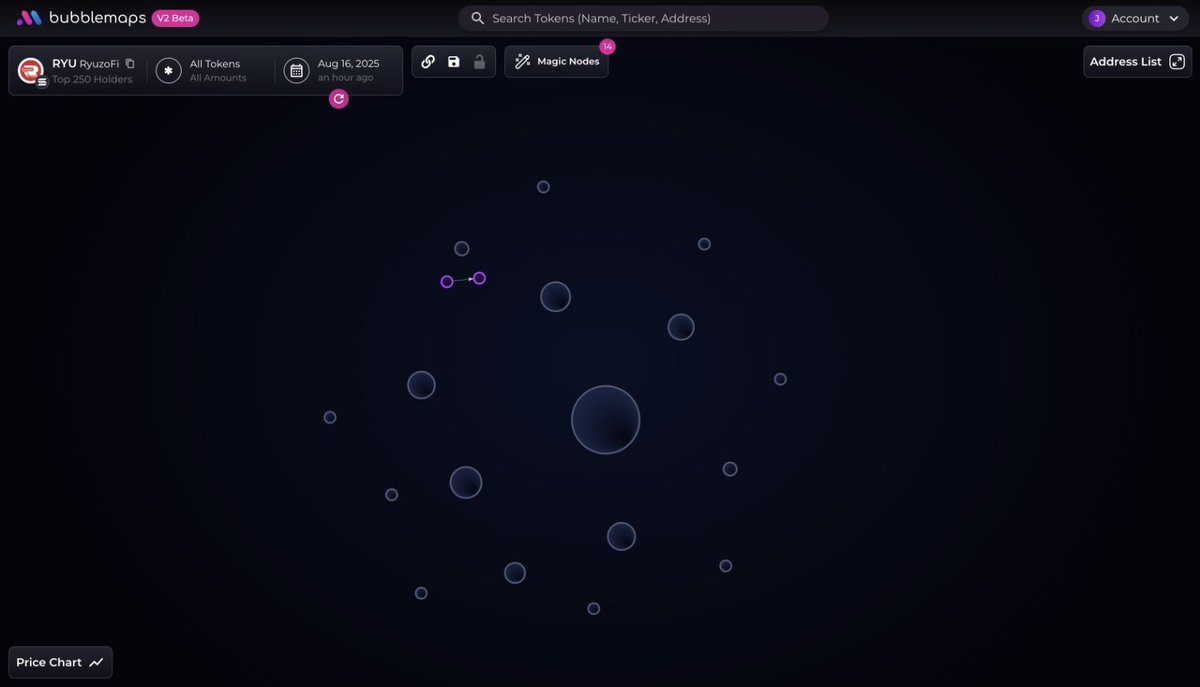Click the V2 Beta badge

coord(175,18)
